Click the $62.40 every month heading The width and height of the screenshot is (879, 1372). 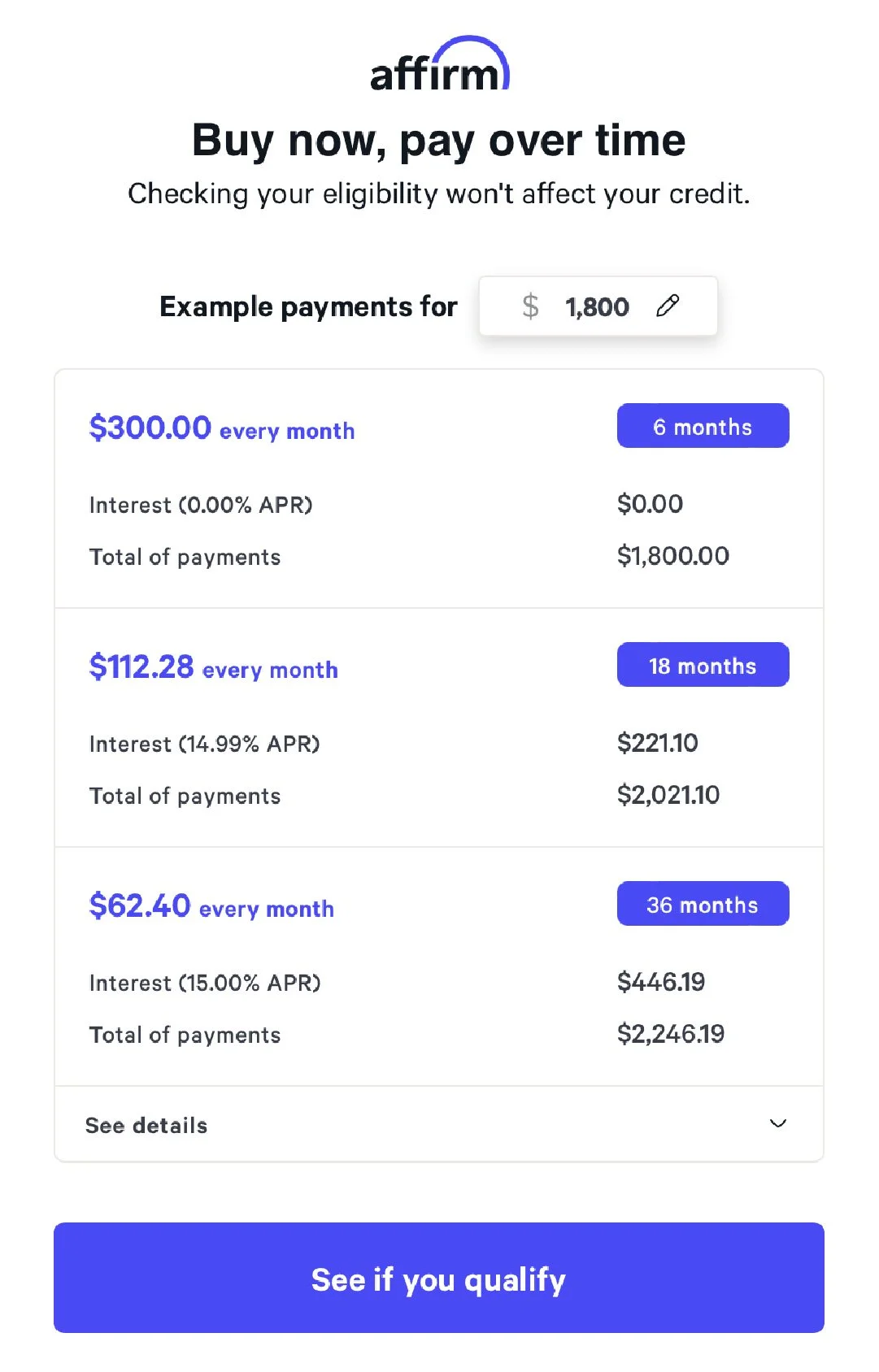[211, 906]
